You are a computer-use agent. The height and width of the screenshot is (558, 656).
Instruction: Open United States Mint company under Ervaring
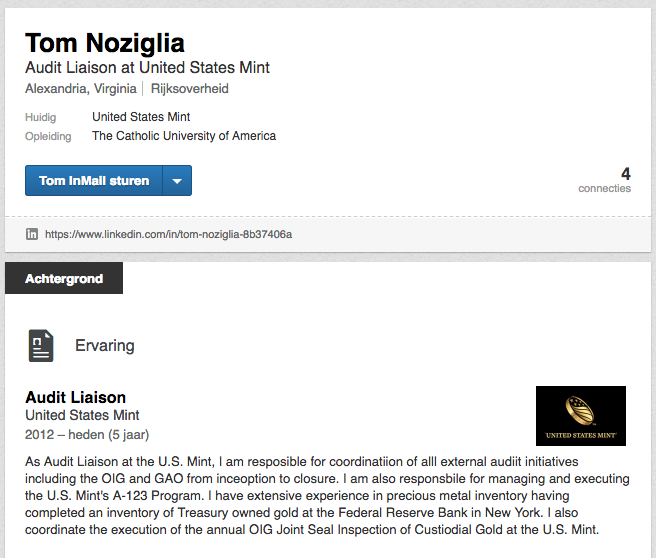82,415
